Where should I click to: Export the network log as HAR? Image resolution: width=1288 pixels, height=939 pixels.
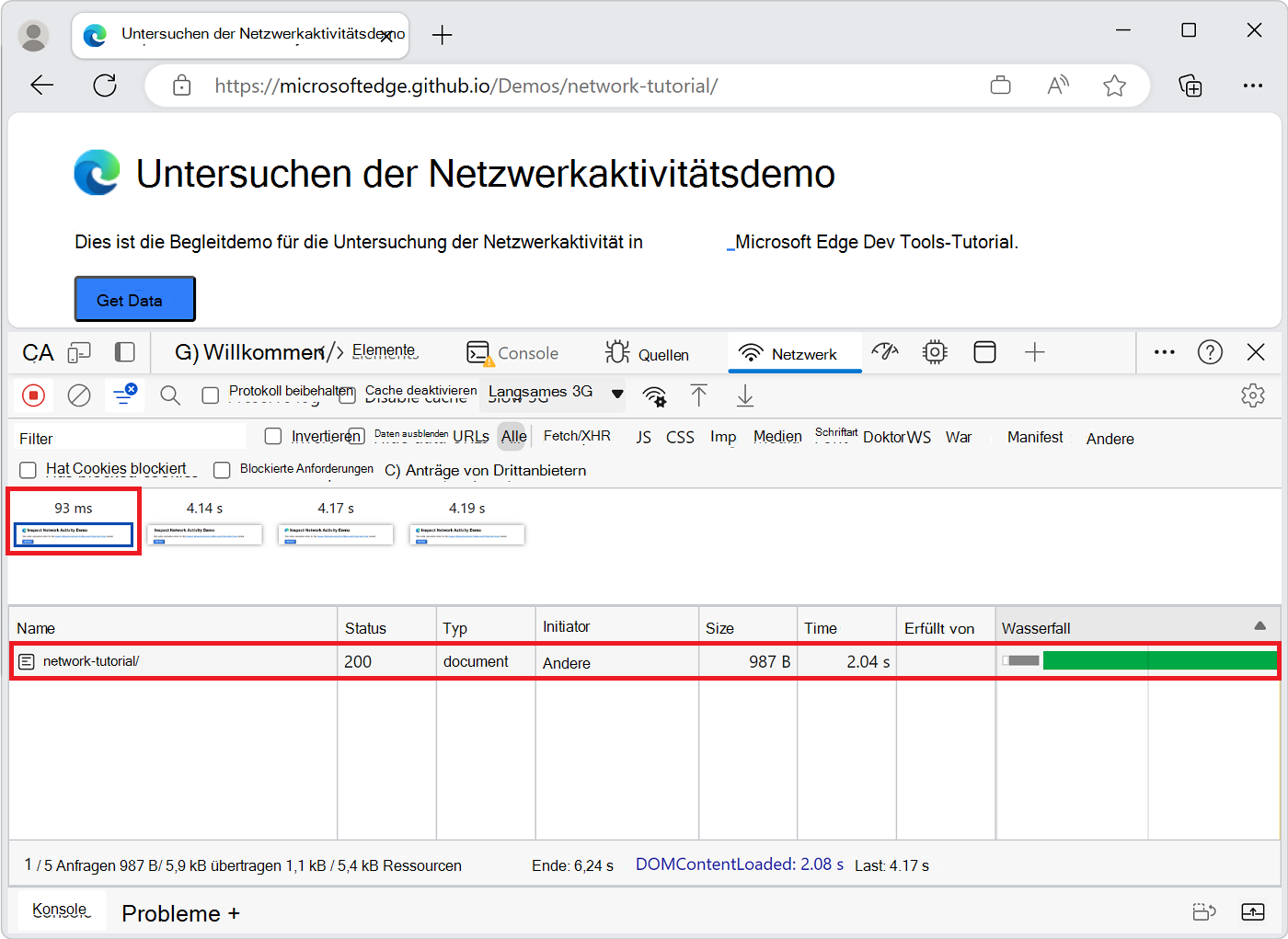pos(745,395)
